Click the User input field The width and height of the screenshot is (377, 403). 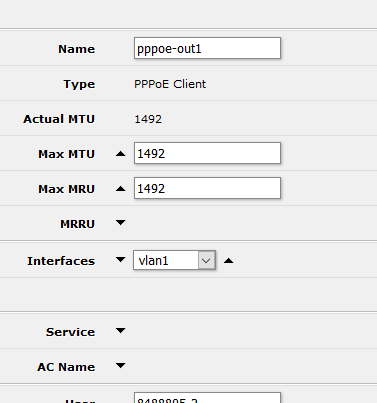(x=207, y=398)
